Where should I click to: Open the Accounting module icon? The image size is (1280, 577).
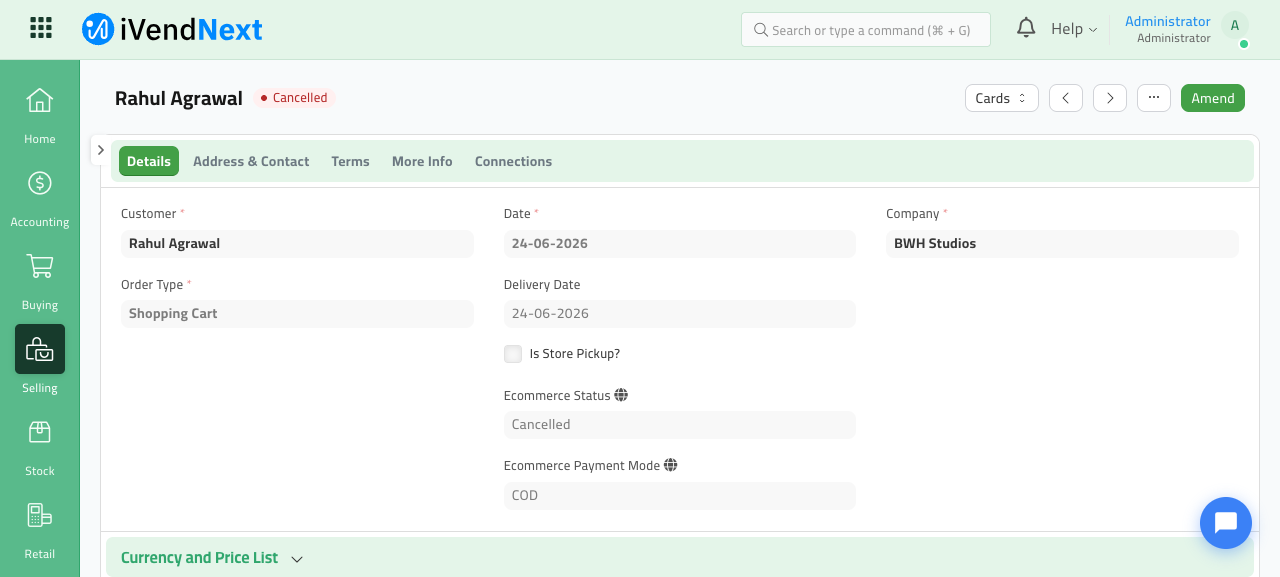(39, 183)
